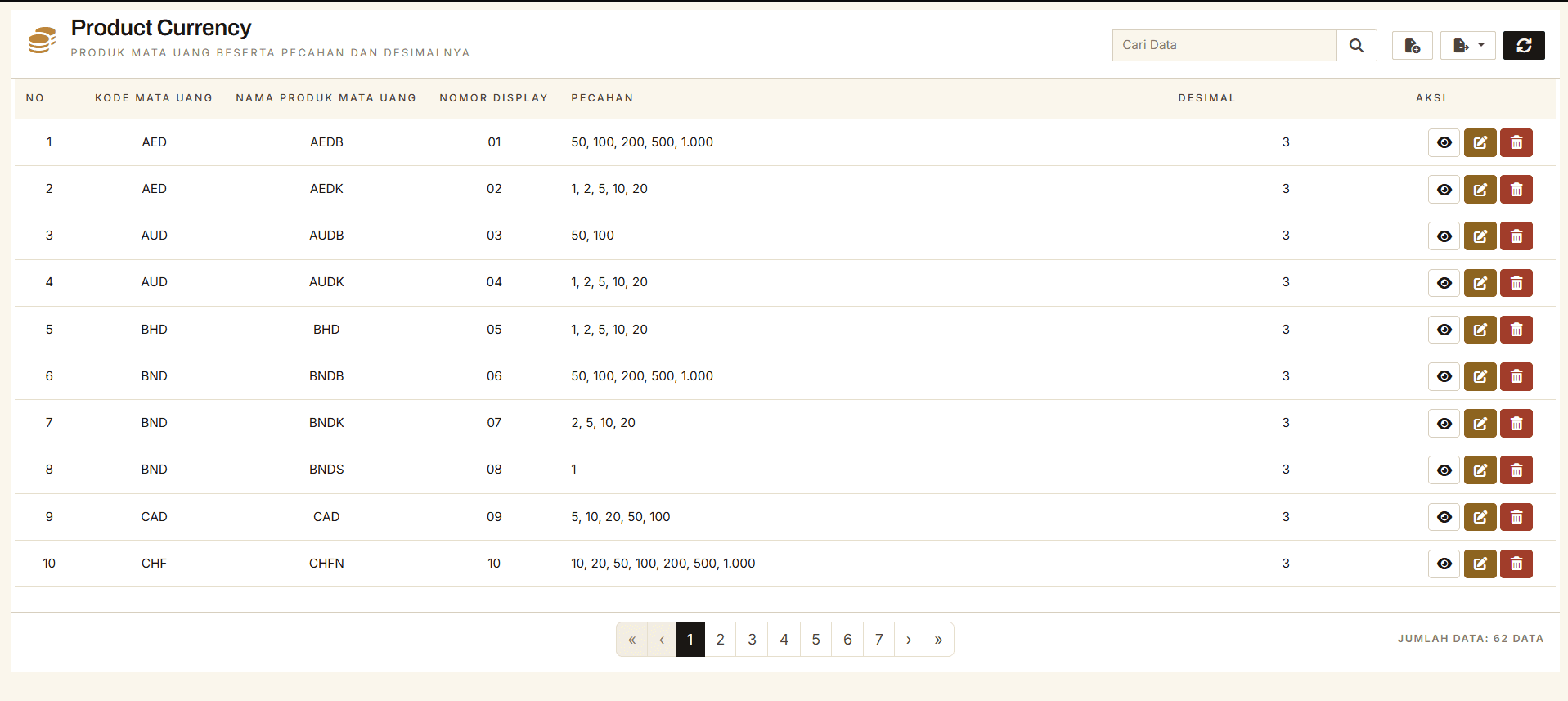Go to pagination page 3

point(753,640)
